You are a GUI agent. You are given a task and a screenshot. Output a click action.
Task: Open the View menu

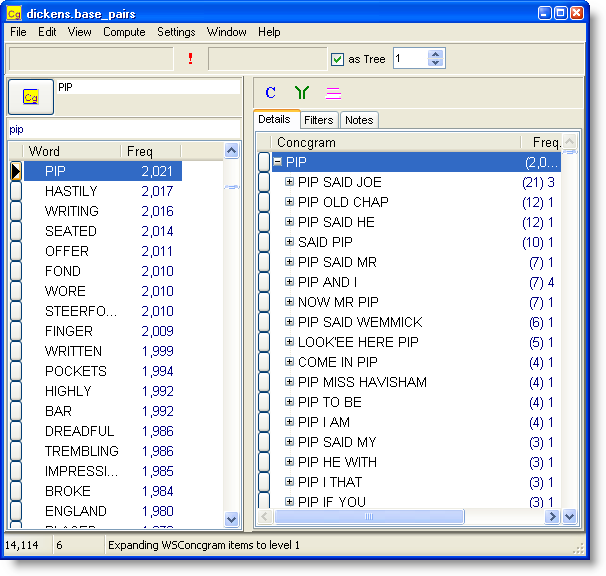click(x=80, y=32)
